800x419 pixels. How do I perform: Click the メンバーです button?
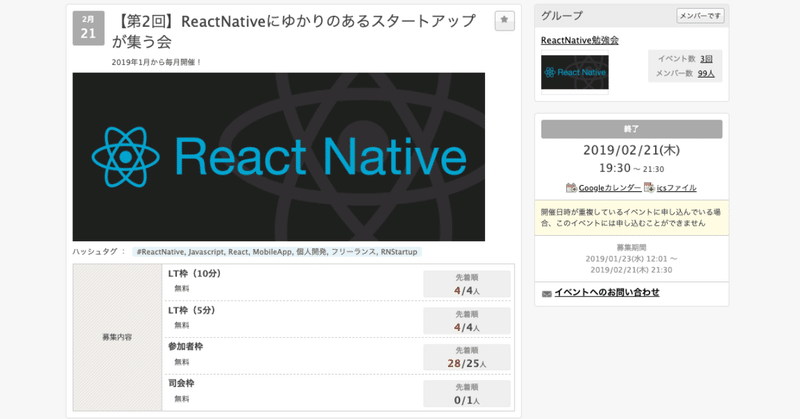[700, 16]
